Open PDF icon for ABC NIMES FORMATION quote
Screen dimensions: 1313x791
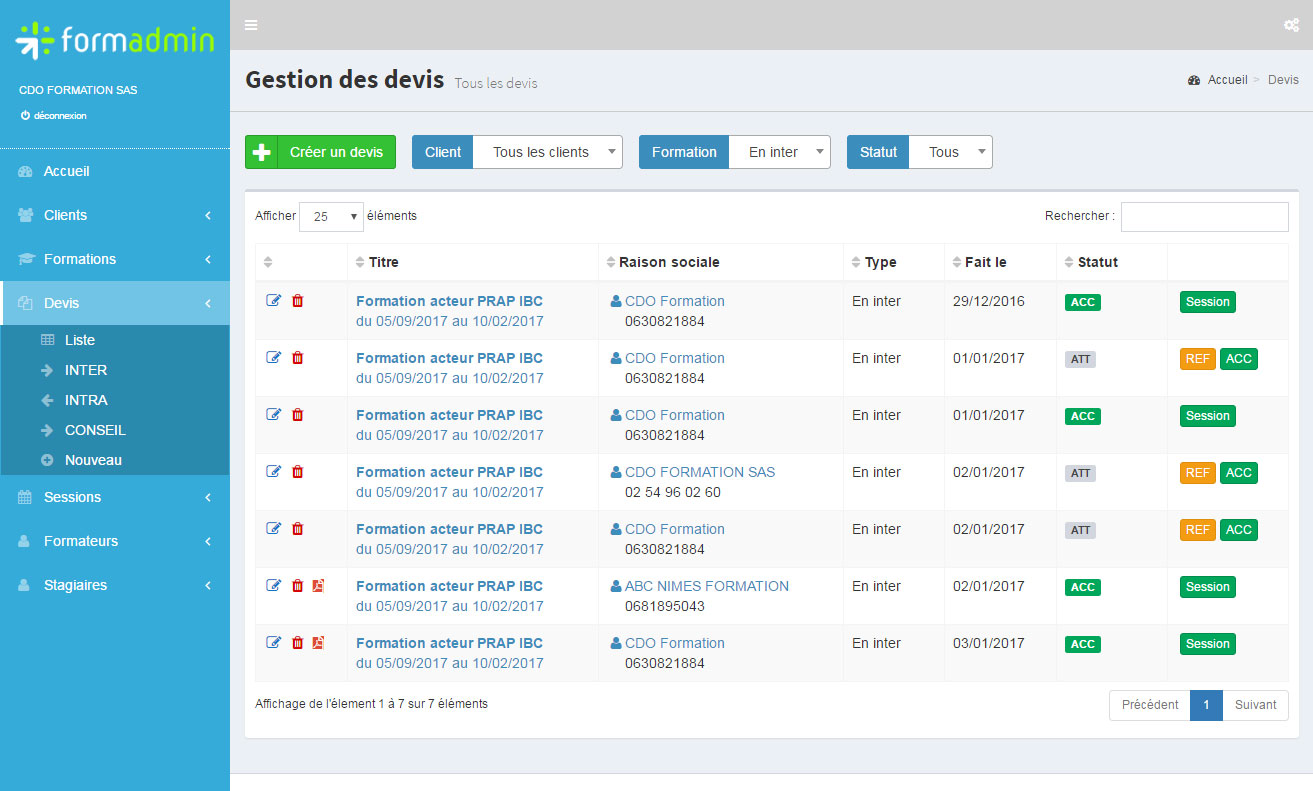318,586
